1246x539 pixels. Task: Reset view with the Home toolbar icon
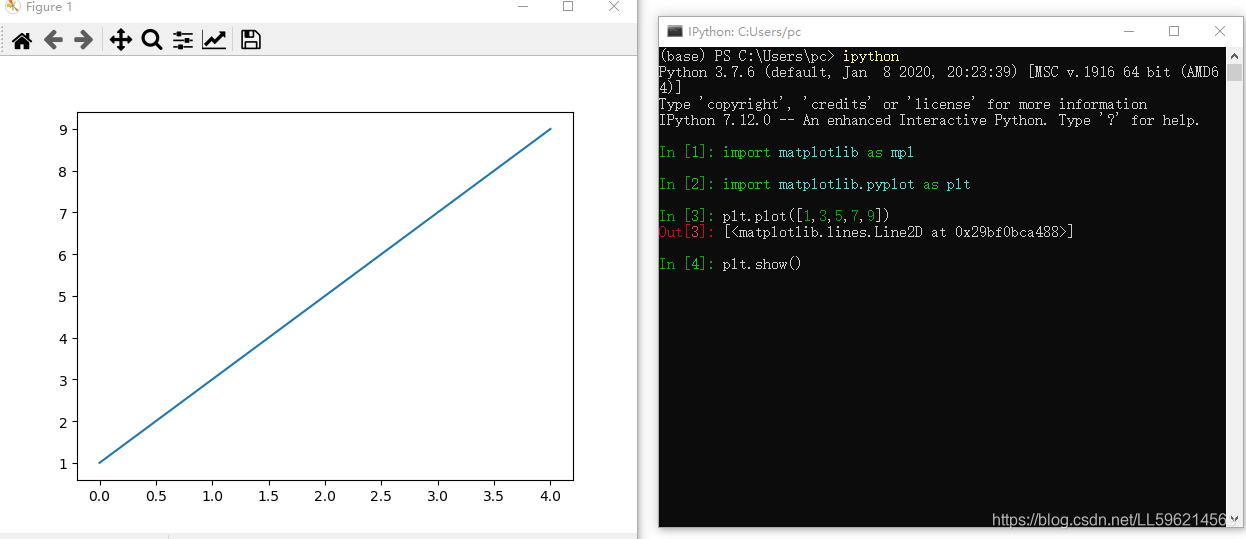click(22, 40)
